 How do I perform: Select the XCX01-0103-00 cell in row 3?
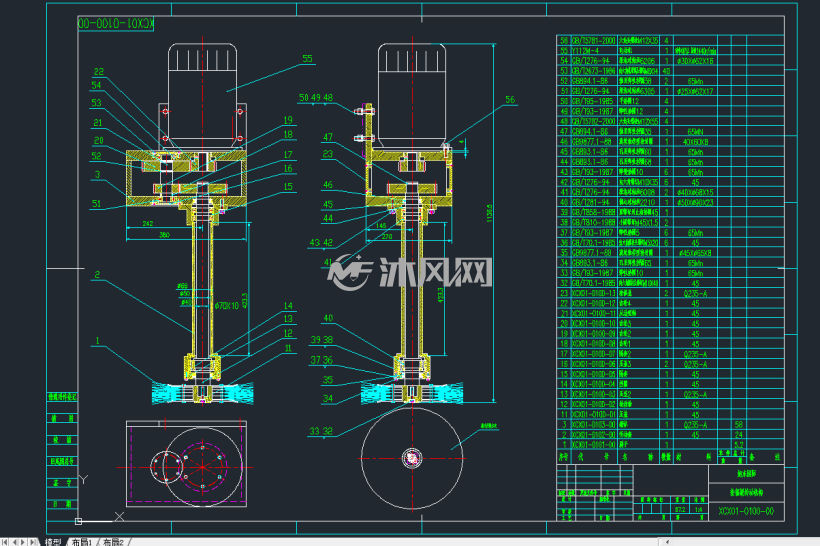(x=594, y=425)
